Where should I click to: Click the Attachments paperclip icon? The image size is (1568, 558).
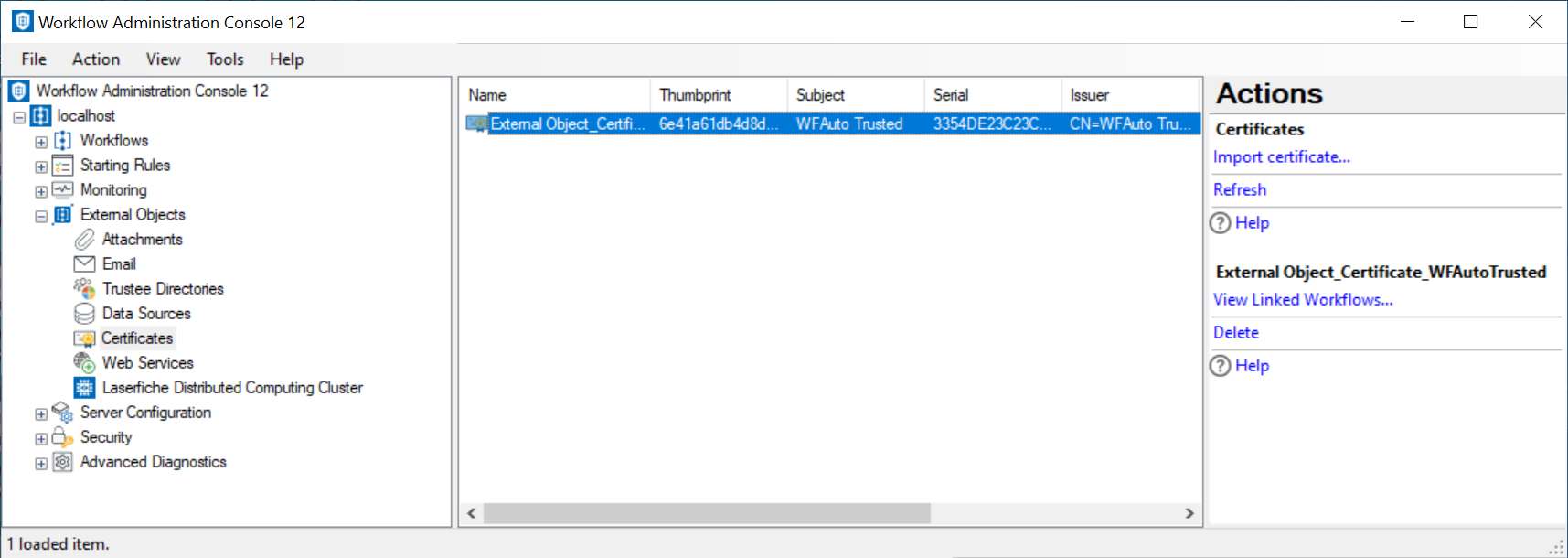[x=84, y=240]
